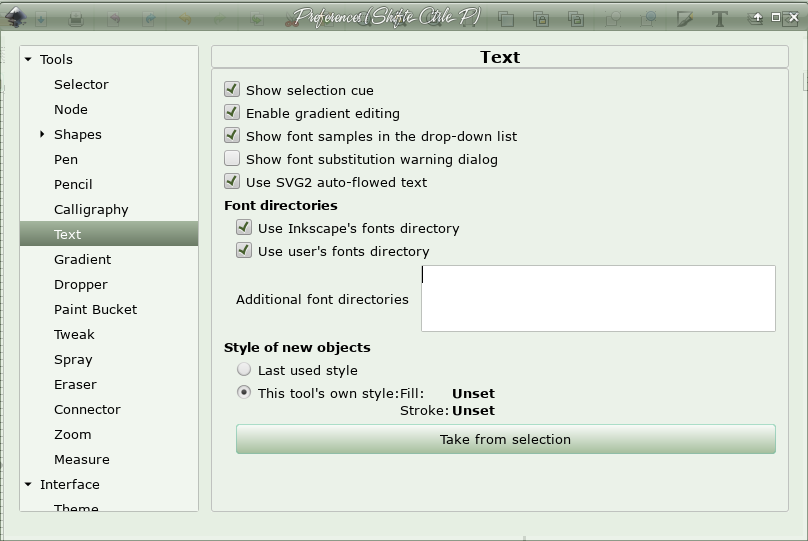Click the Style of new objects heading
Screen dimensions: 808x541
coord(297,347)
